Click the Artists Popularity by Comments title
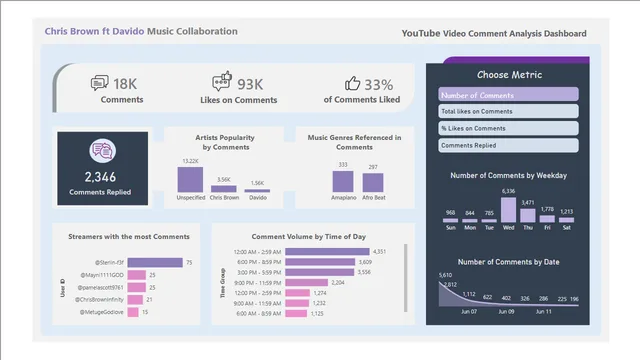Image resolution: width=640 pixels, height=360 pixels. pos(225,142)
